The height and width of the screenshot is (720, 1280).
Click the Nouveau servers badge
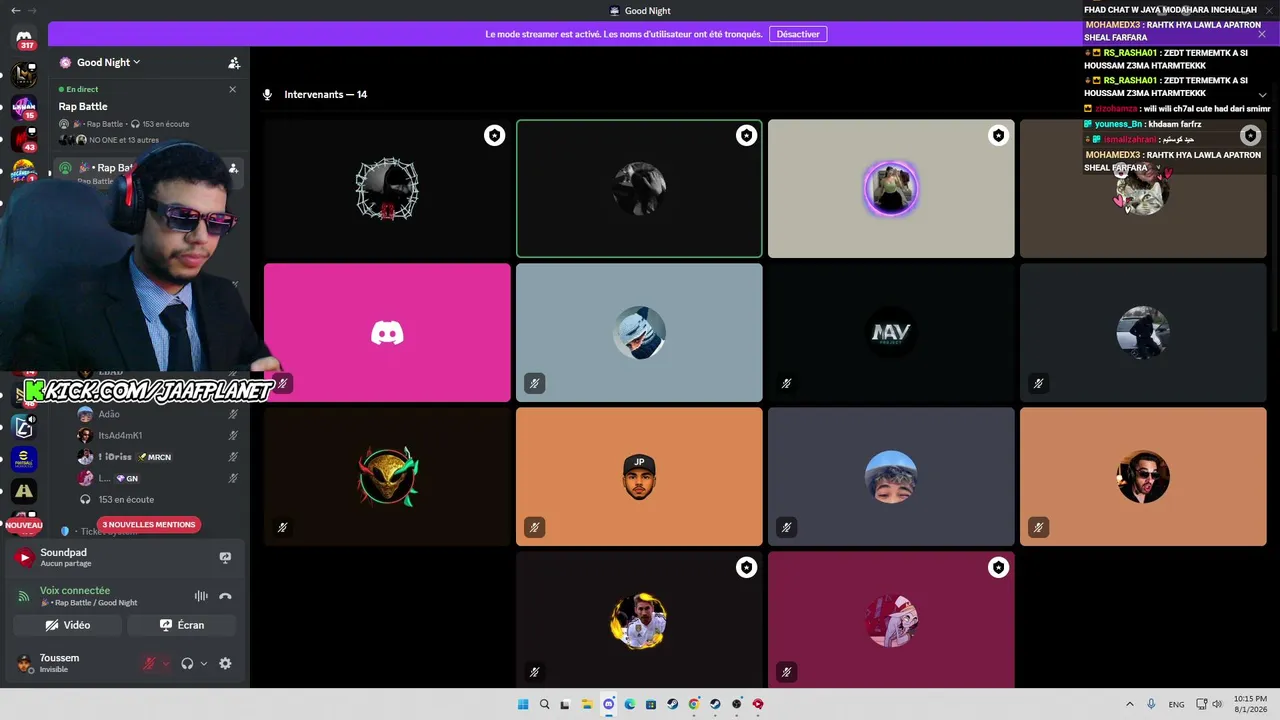(x=24, y=525)
